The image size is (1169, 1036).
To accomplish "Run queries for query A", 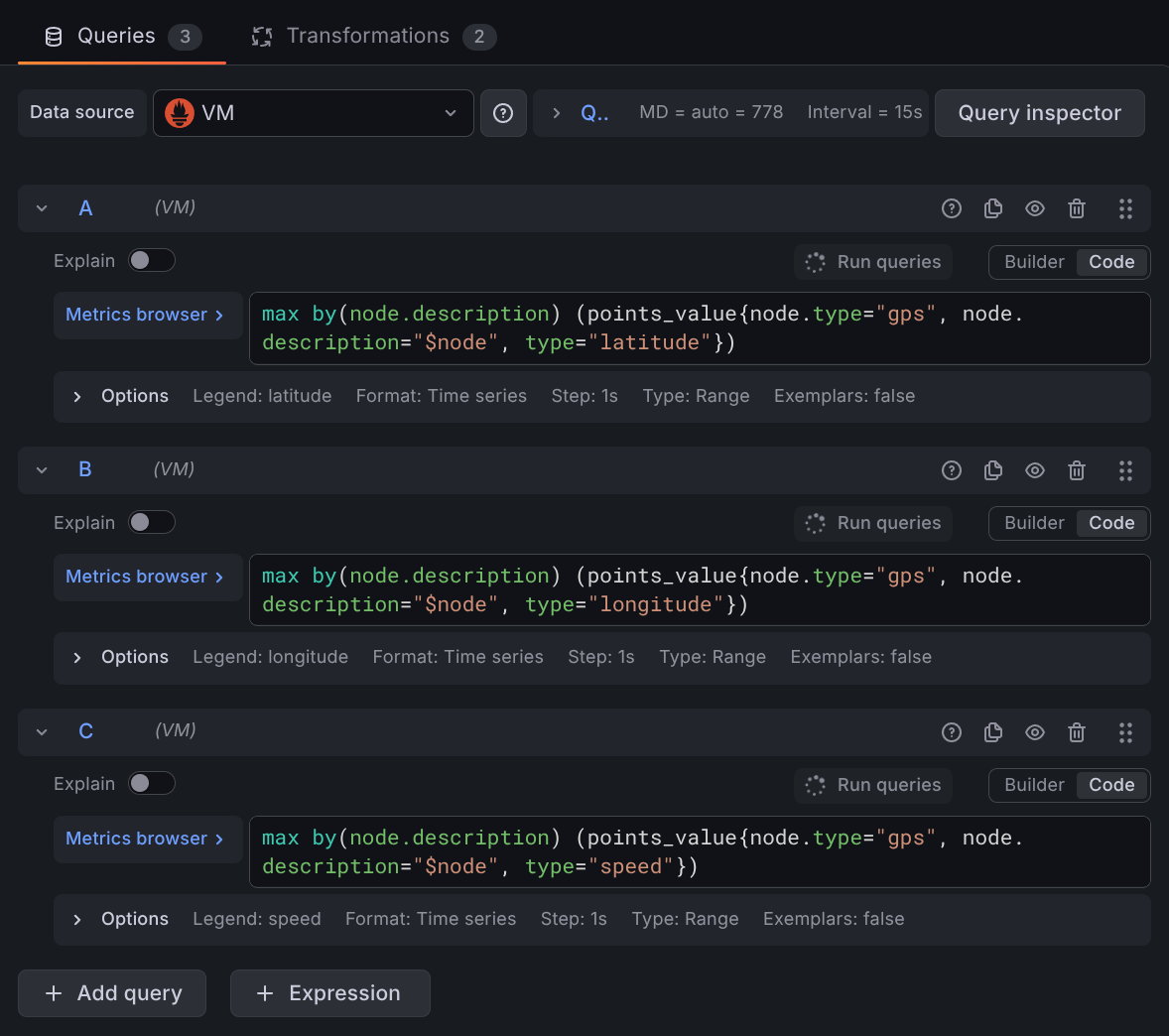I will [873, 262].
